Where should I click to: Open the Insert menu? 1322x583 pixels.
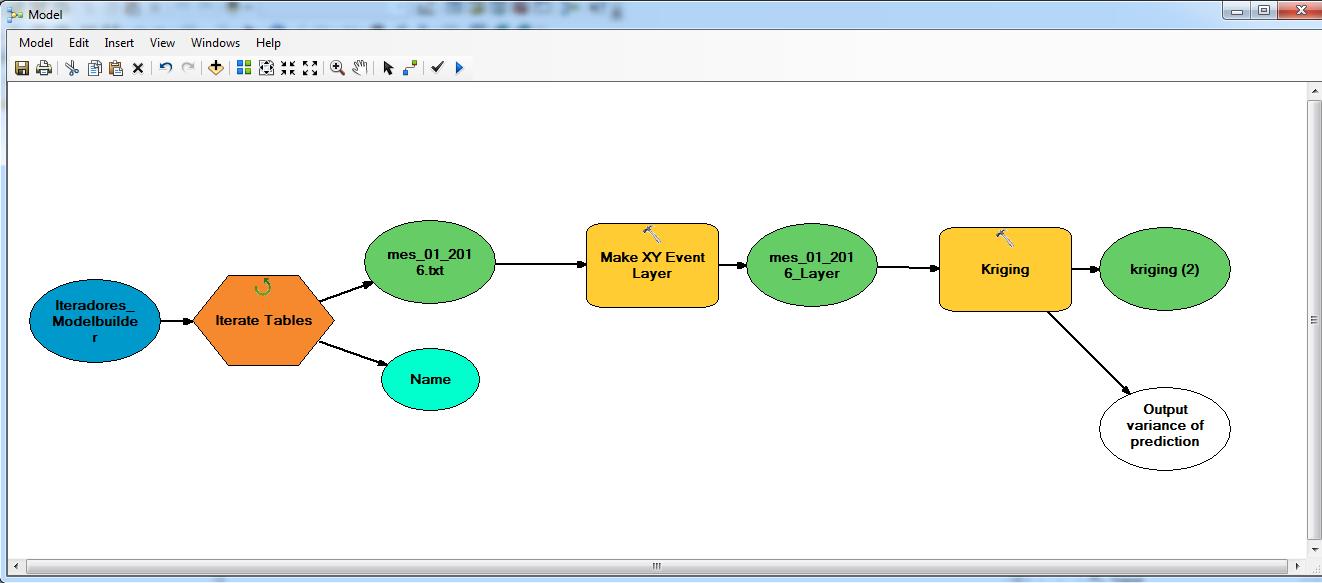[x=119, y=43]
